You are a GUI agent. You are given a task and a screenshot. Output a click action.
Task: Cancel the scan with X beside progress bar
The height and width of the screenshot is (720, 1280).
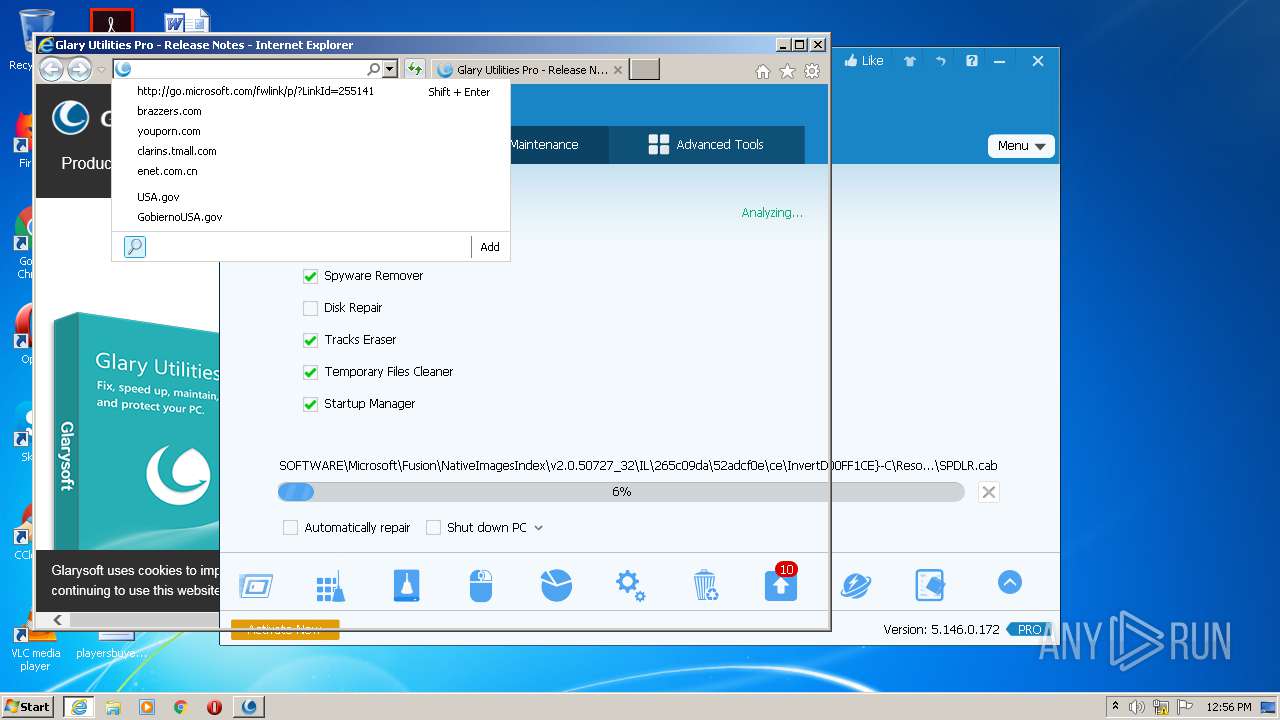point(988,492)
